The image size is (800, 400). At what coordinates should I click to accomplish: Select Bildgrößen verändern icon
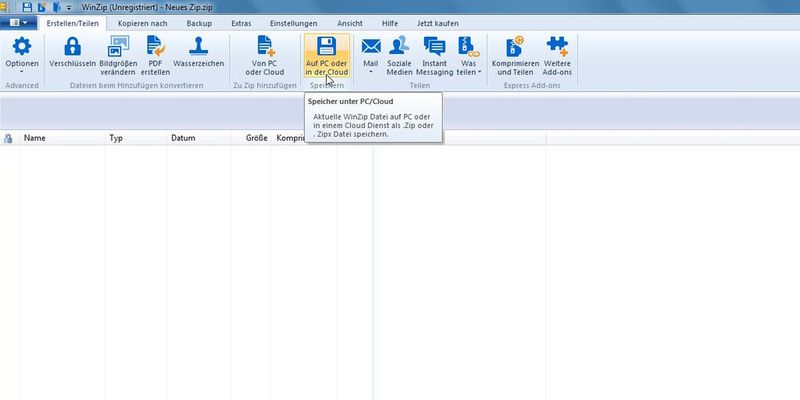click(x=118, y=46)
